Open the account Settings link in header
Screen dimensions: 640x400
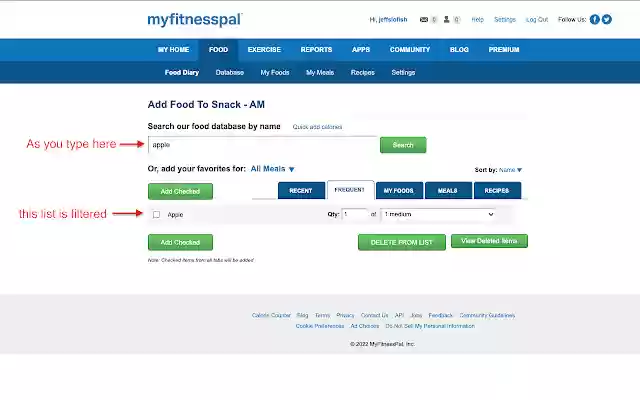point(504,20)
